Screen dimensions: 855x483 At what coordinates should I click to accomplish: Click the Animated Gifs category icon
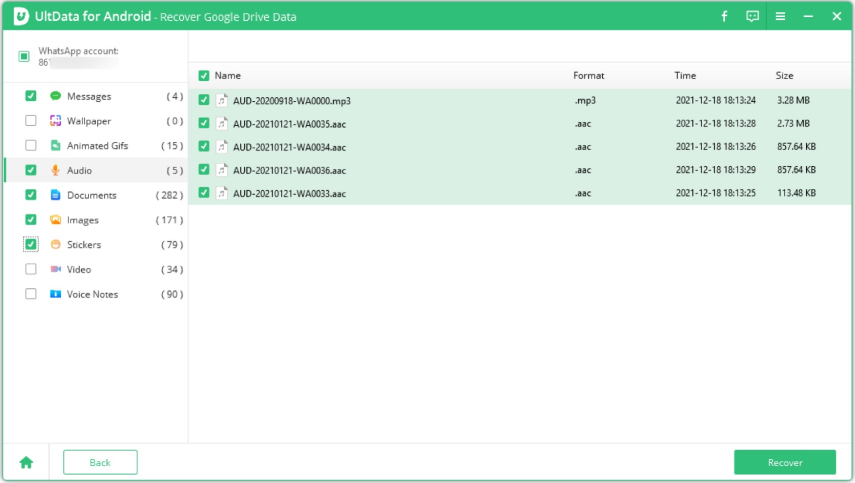click(x=55, y=146)
